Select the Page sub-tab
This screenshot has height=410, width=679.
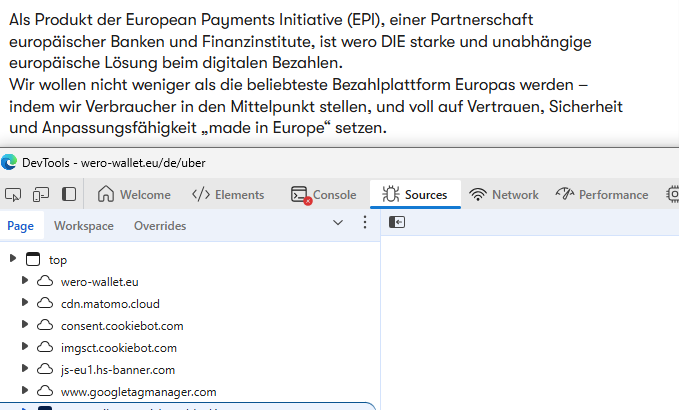point(20,226)
